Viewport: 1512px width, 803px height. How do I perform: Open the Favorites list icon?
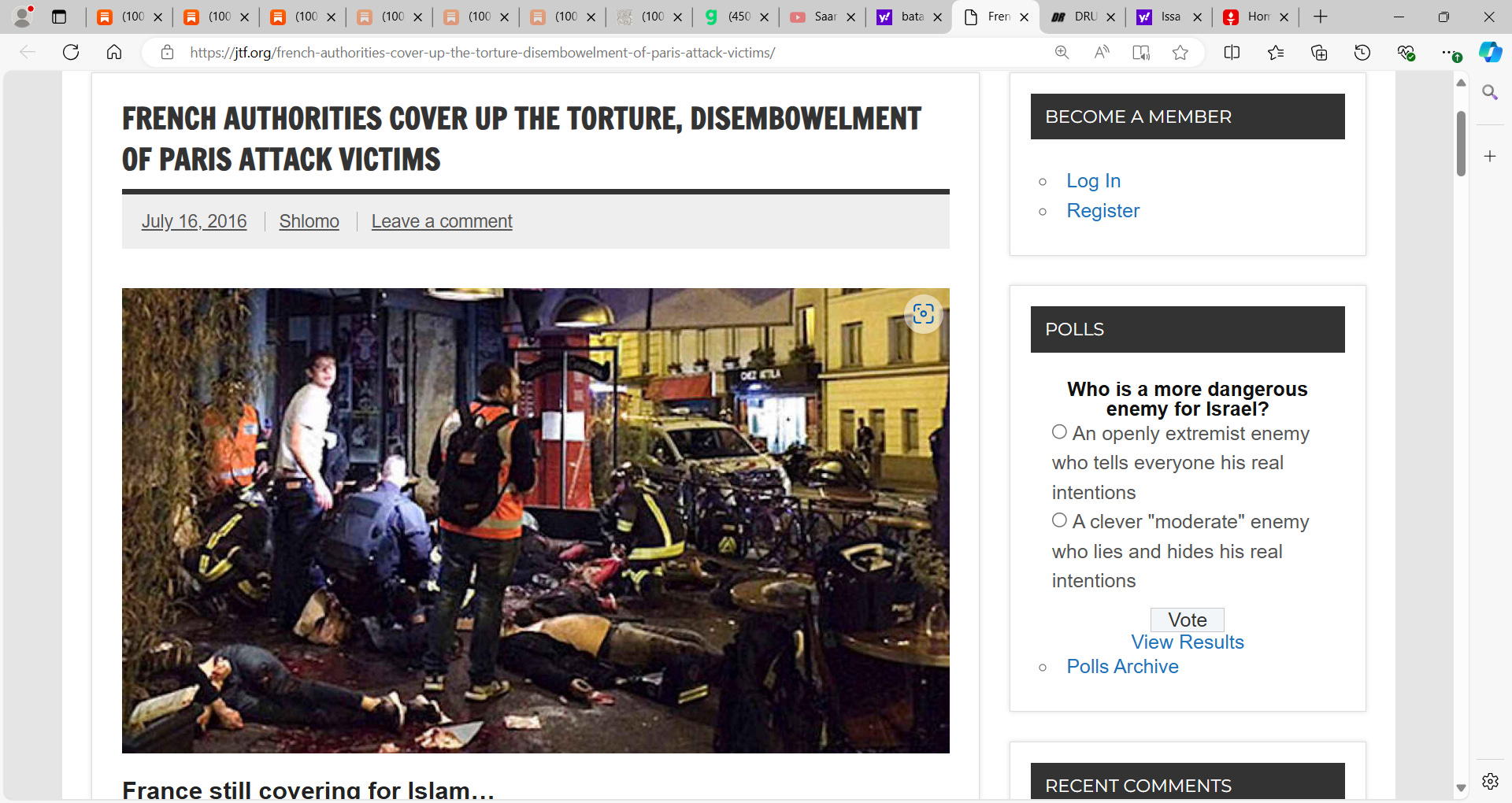pos(1276,53)
